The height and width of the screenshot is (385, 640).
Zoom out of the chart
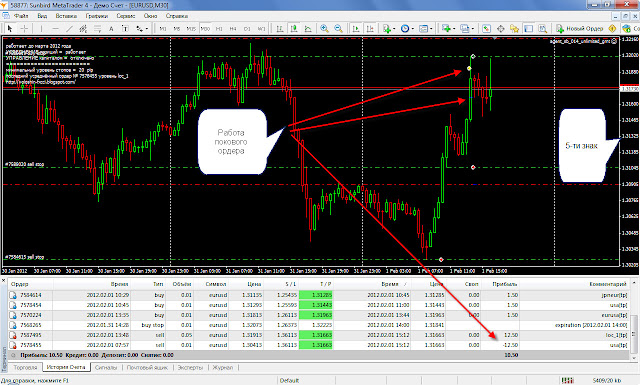tap(338, 29)
